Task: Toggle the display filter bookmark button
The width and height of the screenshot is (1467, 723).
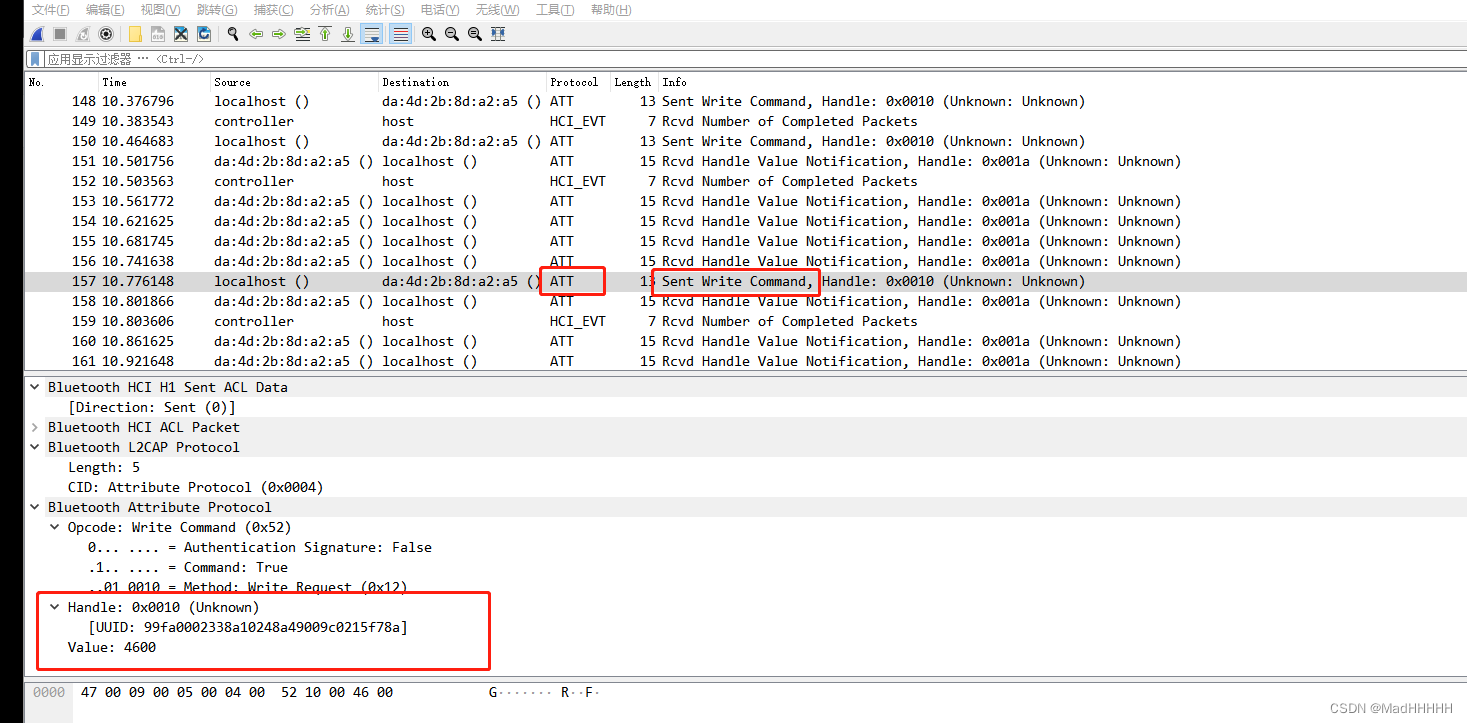Action: (x=35, y=58)
